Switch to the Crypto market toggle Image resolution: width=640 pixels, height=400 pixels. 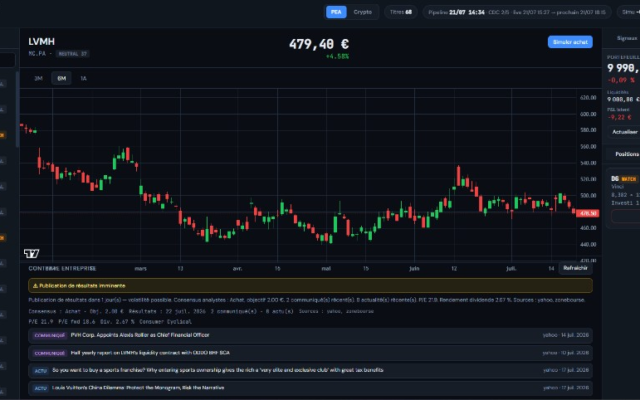click(x=362, y=12)
